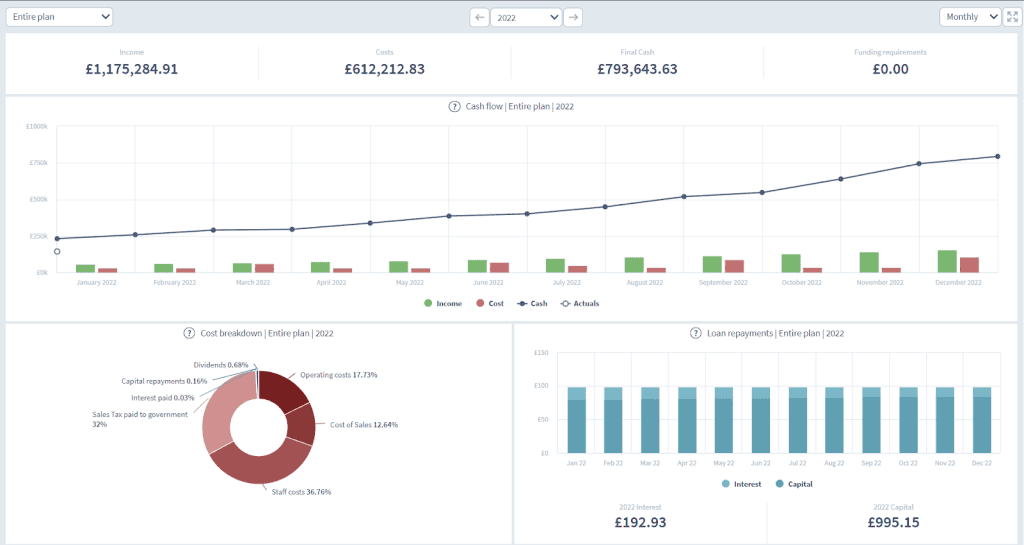
Task: Select the Staff costs donut segment
Action: [260, 463]
